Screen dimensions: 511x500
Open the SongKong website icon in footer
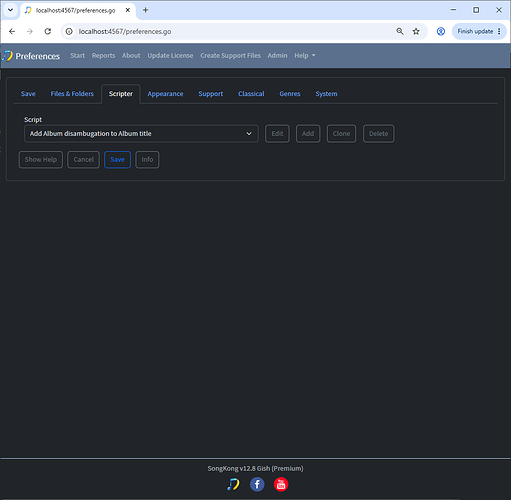pyautogui.click(x=233, y=484)
